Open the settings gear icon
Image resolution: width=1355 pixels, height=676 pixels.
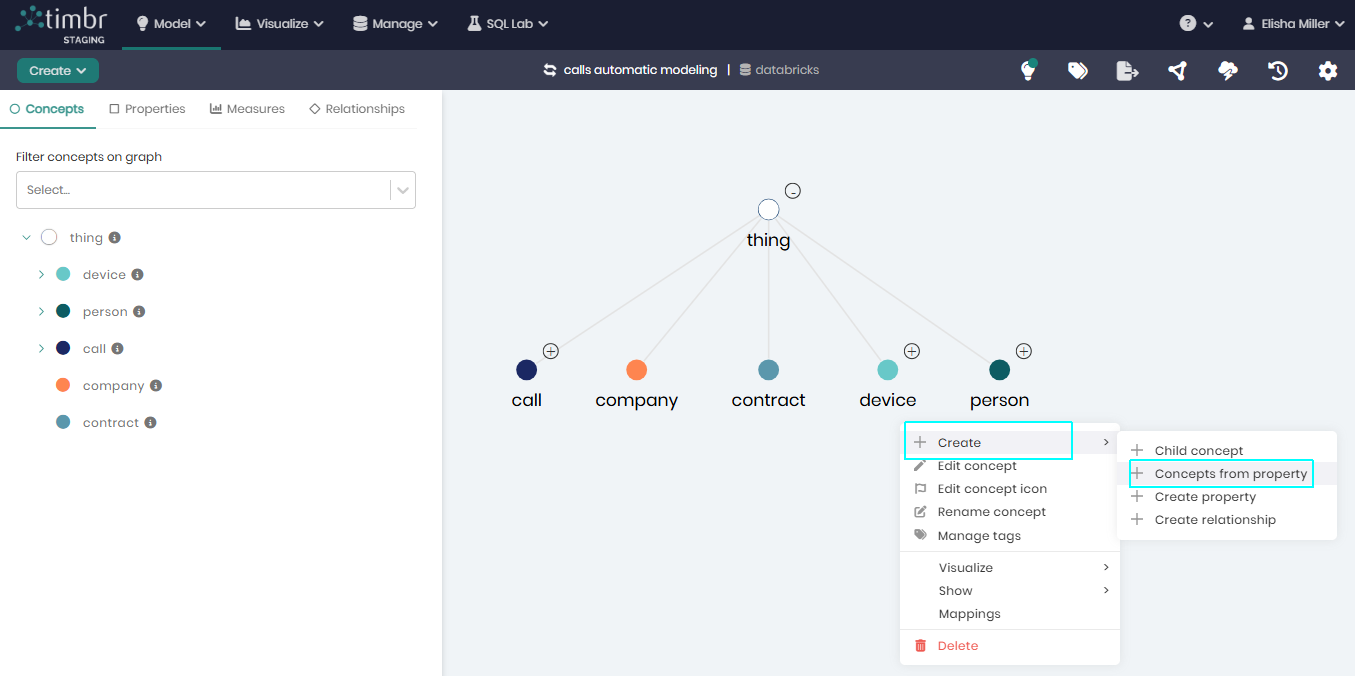click(1327, 70)
